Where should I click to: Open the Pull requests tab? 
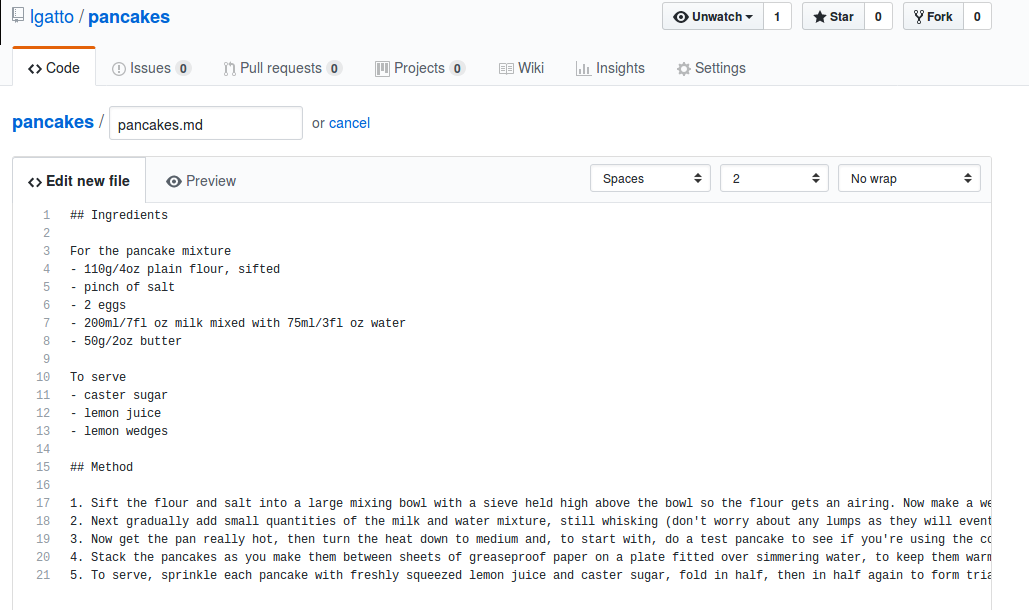(282, 68)
